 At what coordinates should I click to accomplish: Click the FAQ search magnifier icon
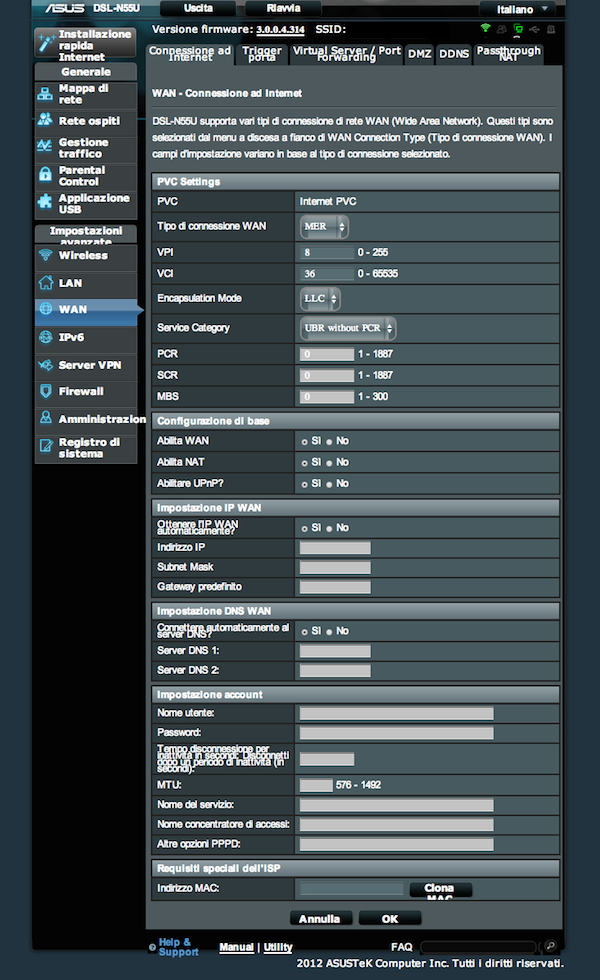[550, 946]
